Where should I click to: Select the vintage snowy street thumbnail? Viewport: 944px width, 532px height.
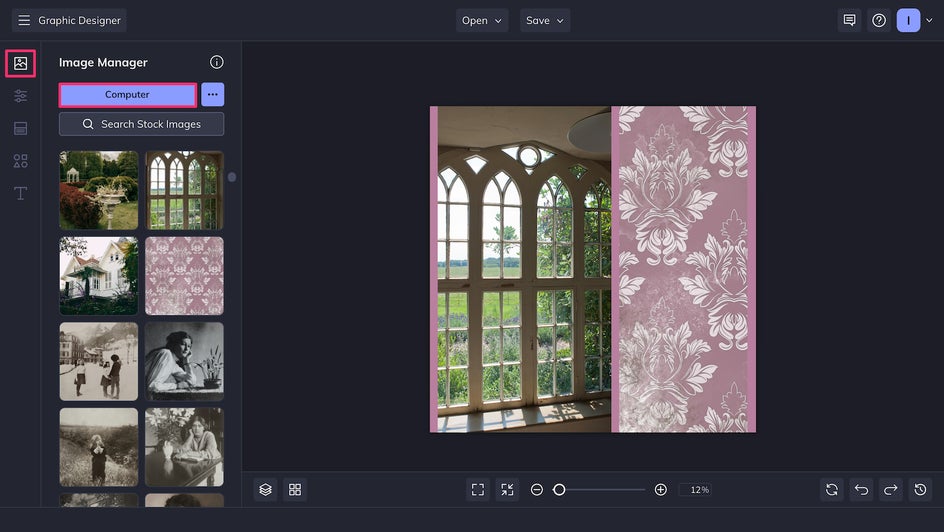[x=99, y=361]
